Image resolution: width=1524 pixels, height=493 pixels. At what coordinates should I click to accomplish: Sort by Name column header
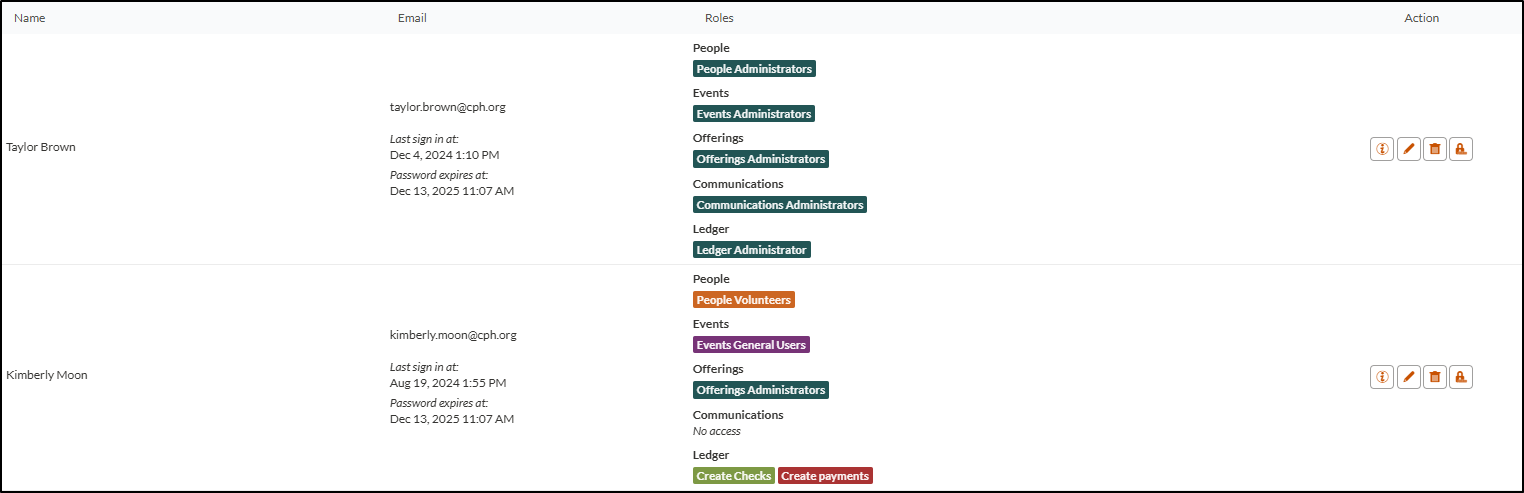tap(29, 18)
